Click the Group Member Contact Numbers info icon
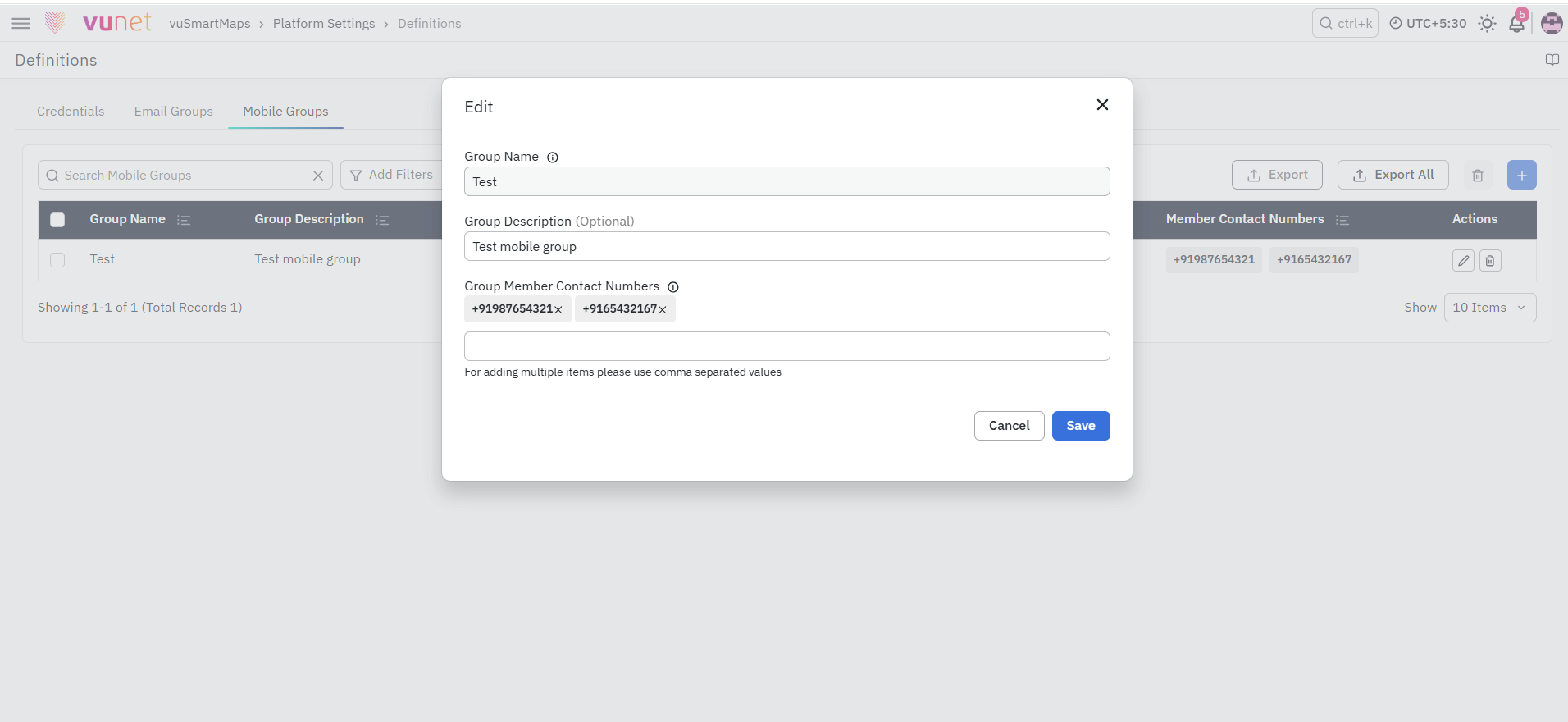Image resolution: width=1568 pixels, height=722 pixels. tap(673, 287)
